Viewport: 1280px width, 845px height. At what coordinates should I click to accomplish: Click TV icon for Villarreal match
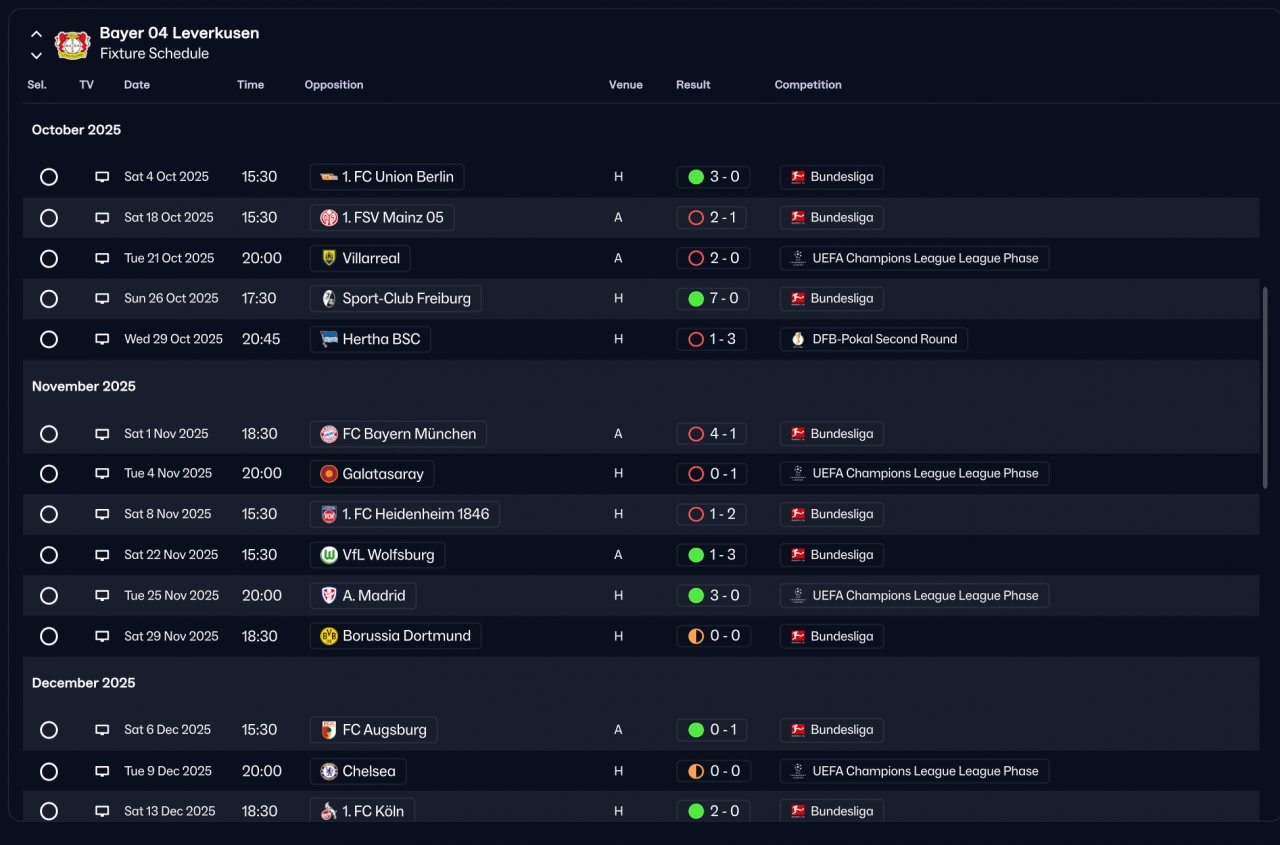(102, 258)
